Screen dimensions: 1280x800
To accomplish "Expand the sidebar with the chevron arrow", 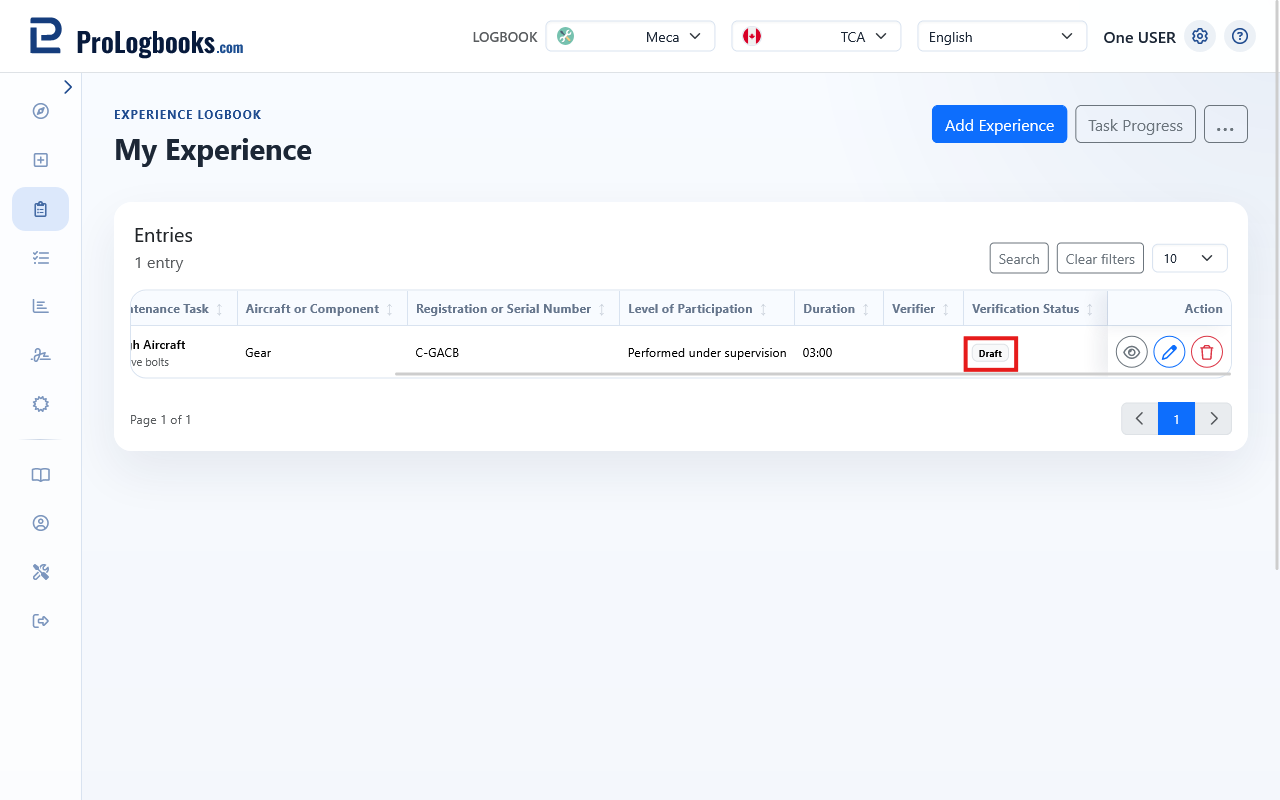I will click(x=68, y=87).
